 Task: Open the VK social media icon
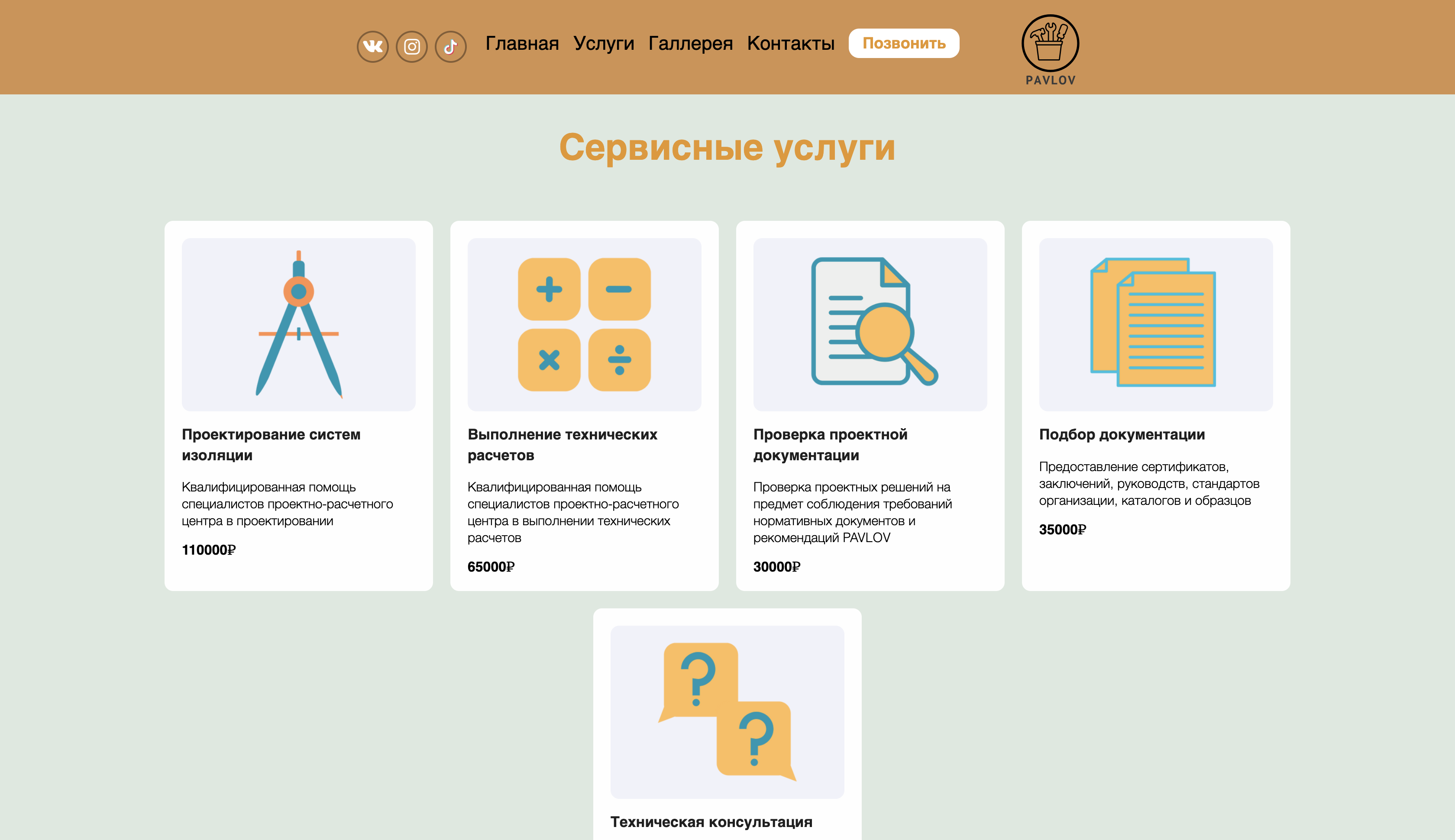[373, 46]
